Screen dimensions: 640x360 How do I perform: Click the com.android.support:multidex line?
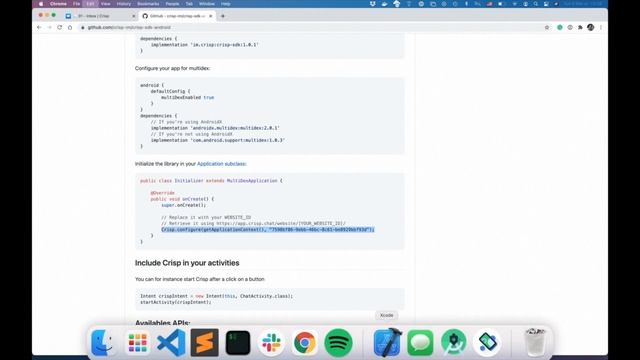[x=218, y=140]
